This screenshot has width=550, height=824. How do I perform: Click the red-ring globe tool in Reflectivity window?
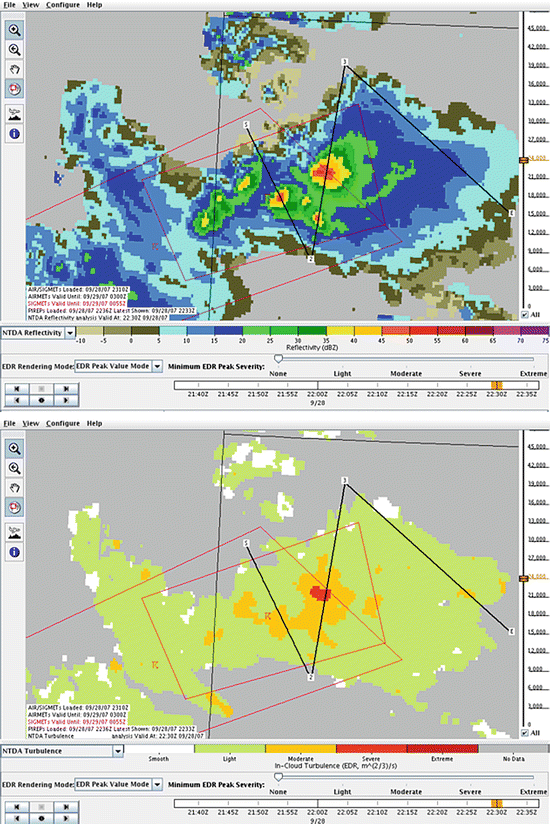tap(14, 89)
